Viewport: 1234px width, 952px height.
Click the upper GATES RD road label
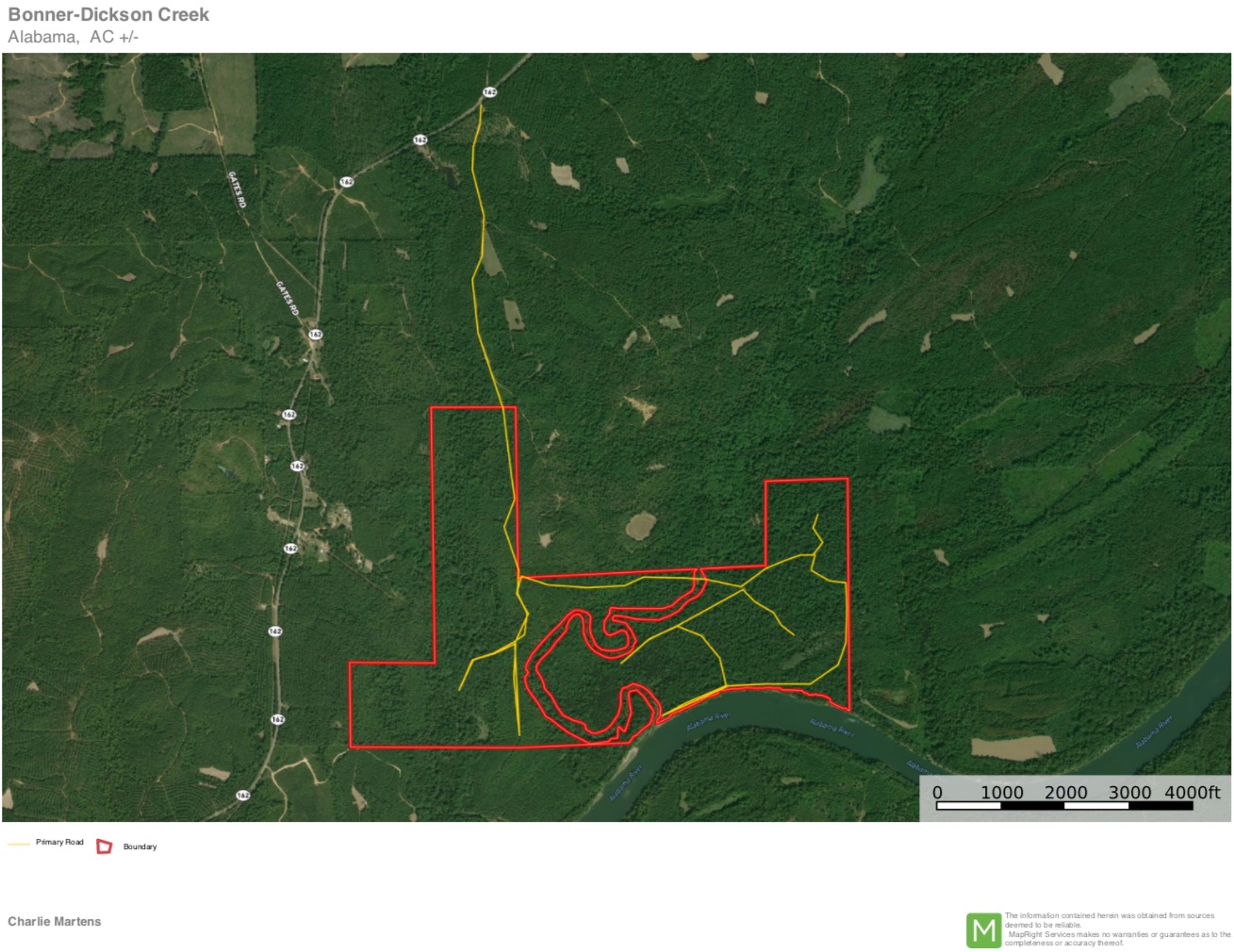pyautogui.click(x=237, y=189)
